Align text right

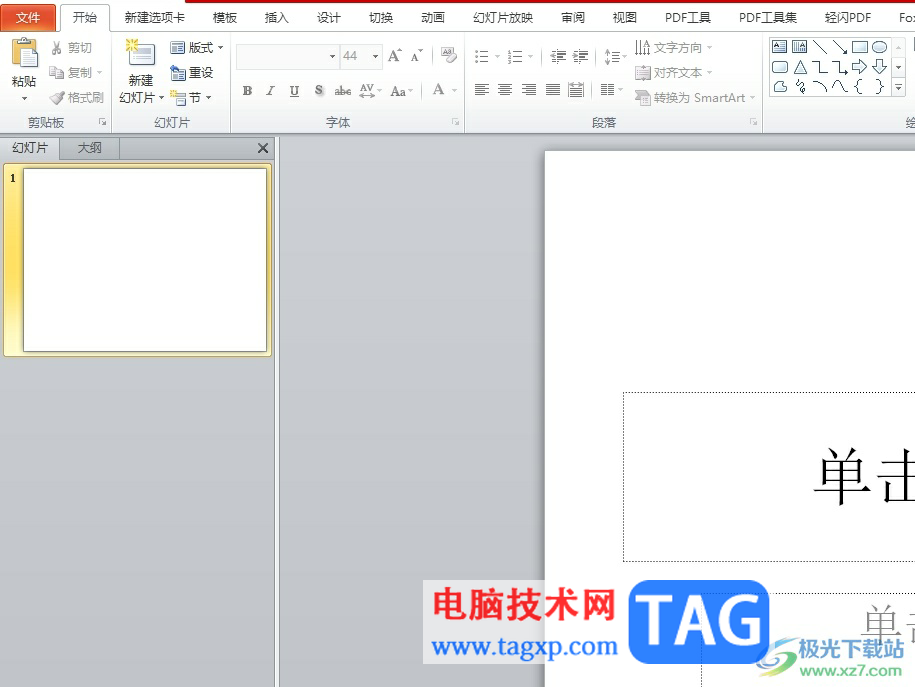pos(529,89)
